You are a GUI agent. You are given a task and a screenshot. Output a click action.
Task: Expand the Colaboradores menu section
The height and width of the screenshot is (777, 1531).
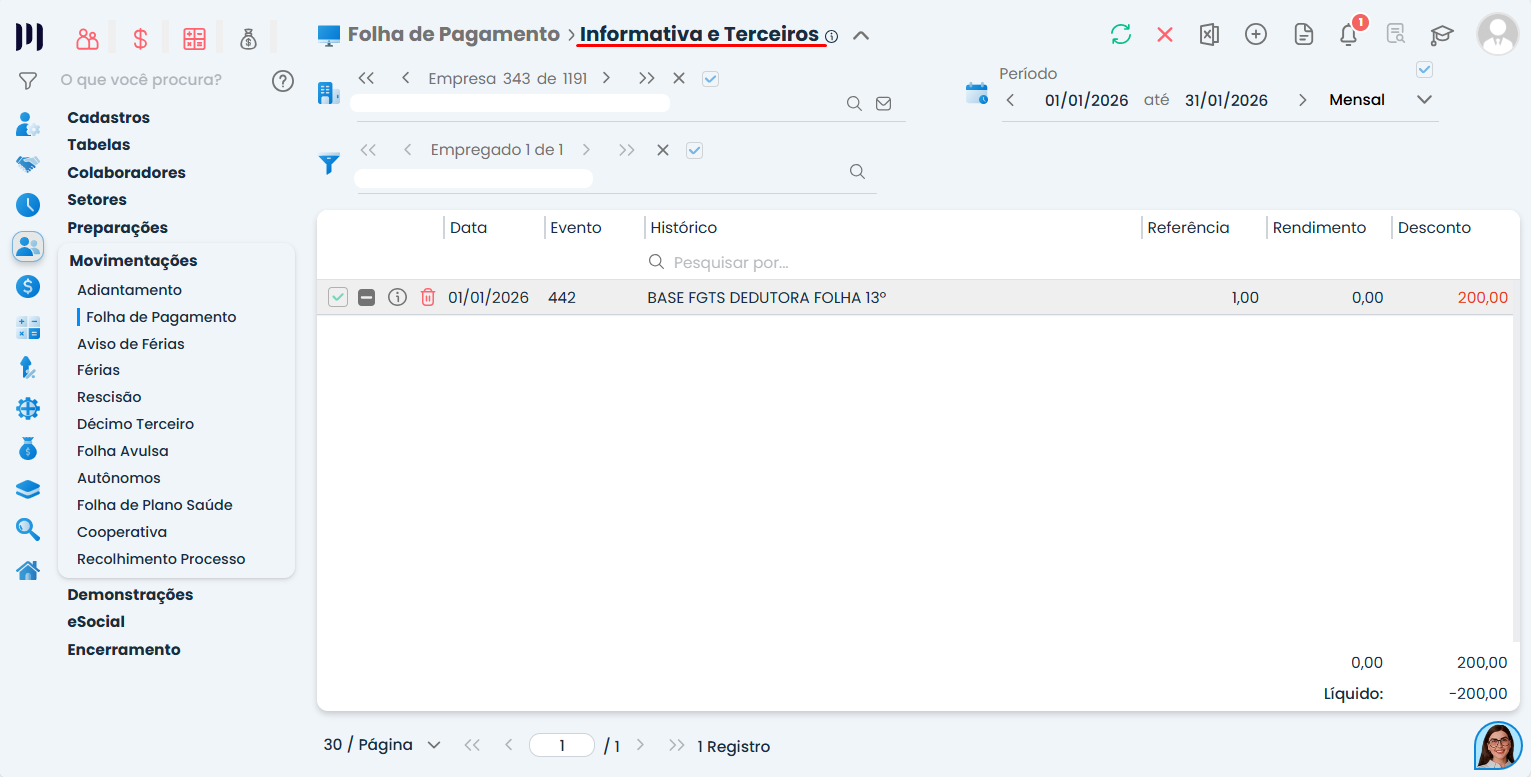coord(126,172)
